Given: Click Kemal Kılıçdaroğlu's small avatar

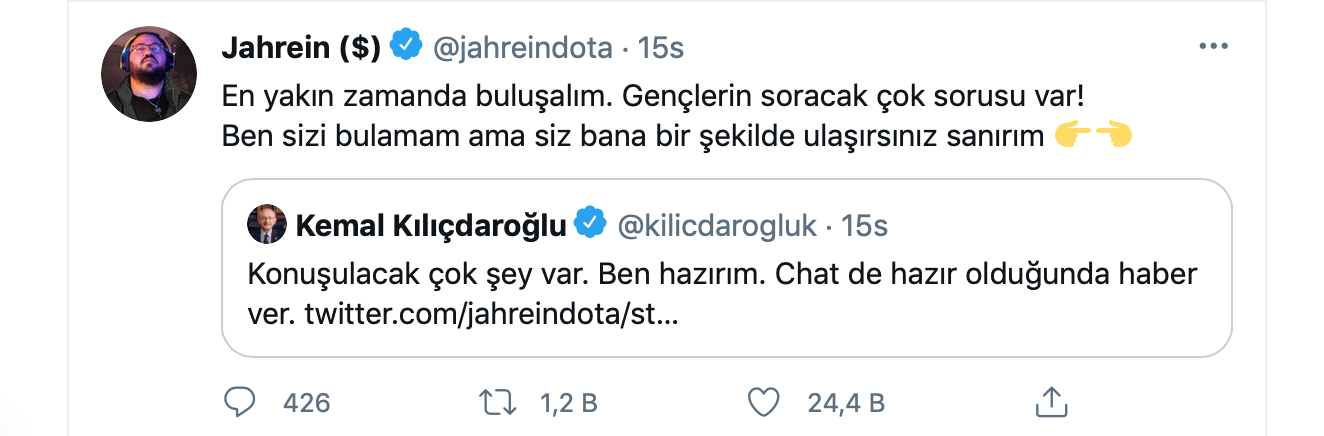Looking at the screenshot, I should (267, 225).
